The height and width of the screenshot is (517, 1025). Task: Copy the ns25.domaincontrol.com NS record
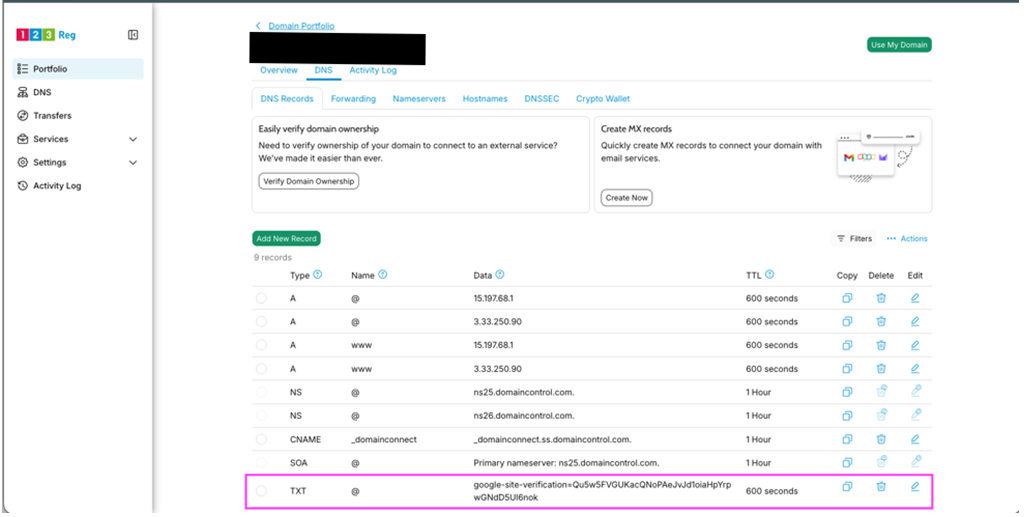coord(847,392)
